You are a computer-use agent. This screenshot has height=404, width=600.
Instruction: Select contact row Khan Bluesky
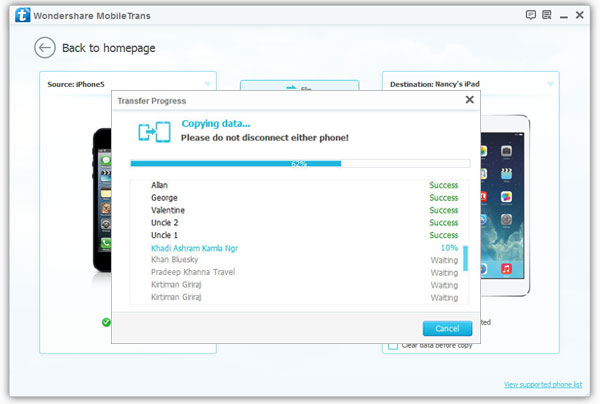click(297, 260)
